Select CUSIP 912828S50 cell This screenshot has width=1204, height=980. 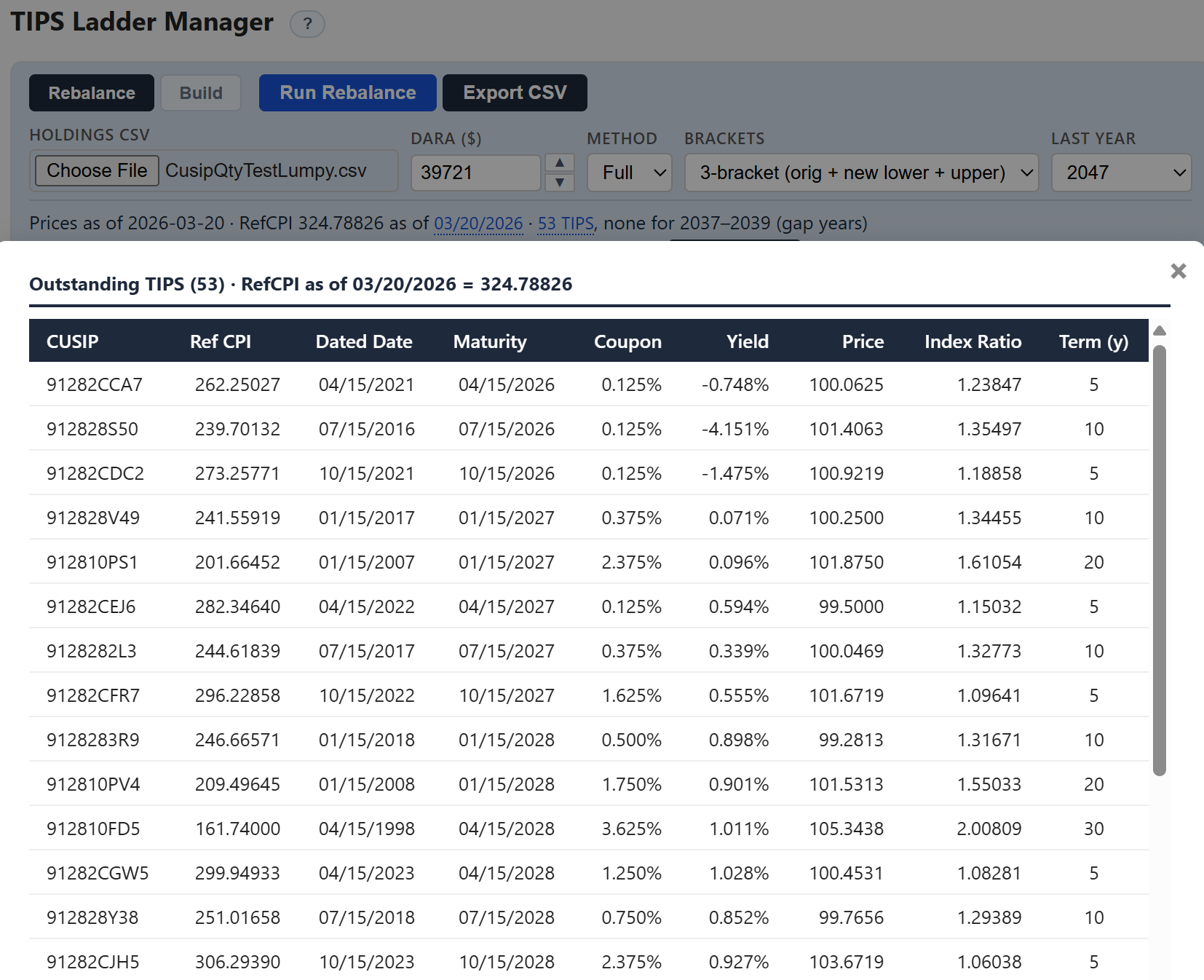[92, 429]
